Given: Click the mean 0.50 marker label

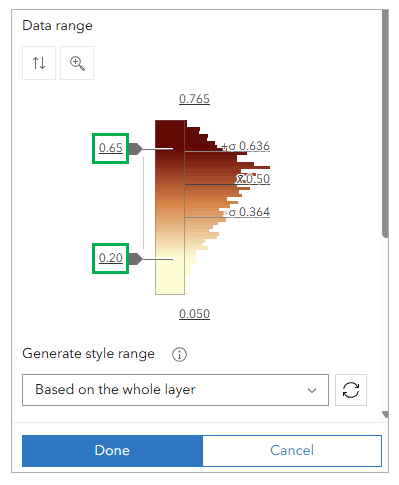Looking at the screenshot, I should (x=253, y=179).
